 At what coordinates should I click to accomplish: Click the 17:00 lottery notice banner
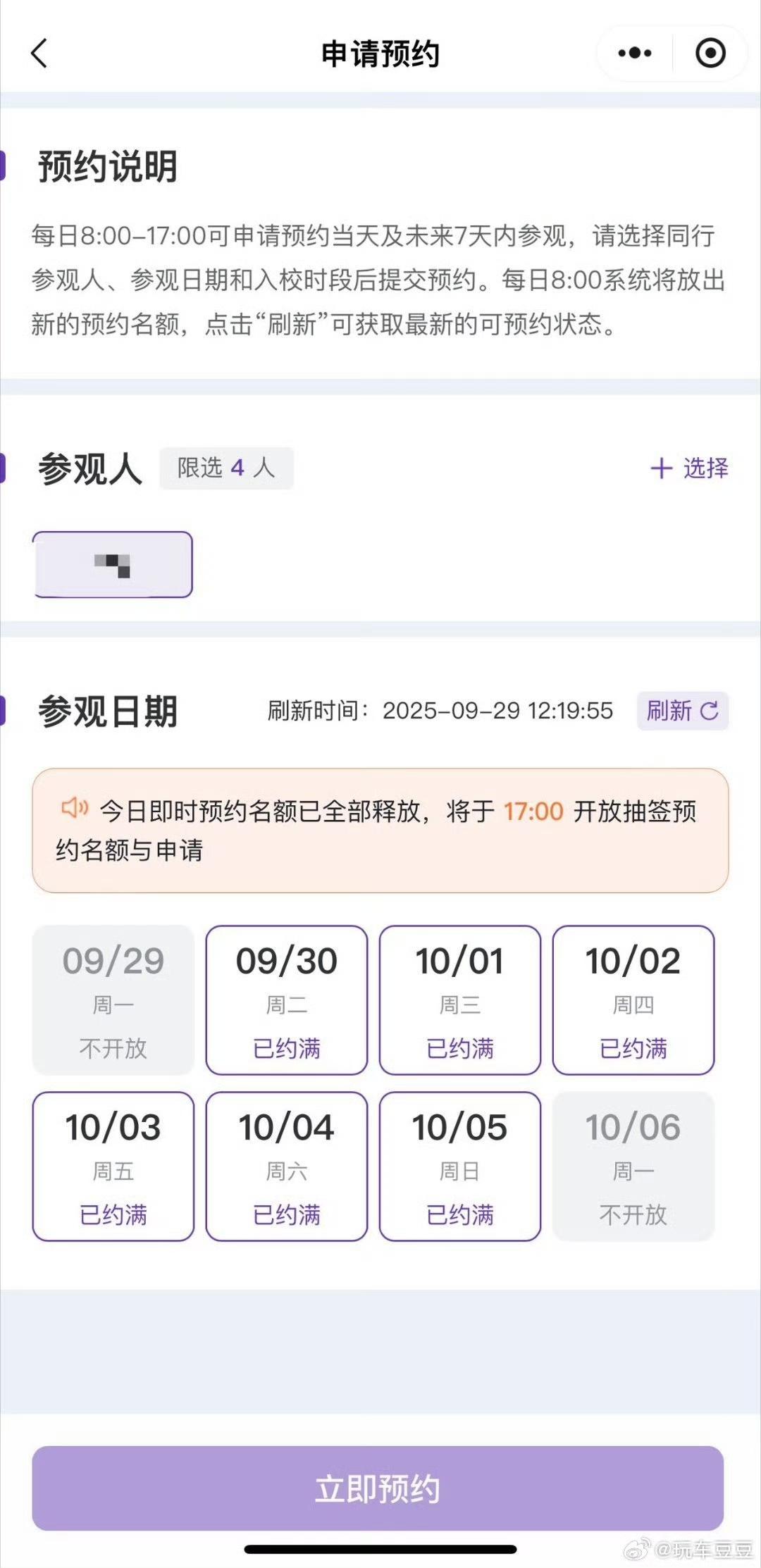[x=380, y=830]
